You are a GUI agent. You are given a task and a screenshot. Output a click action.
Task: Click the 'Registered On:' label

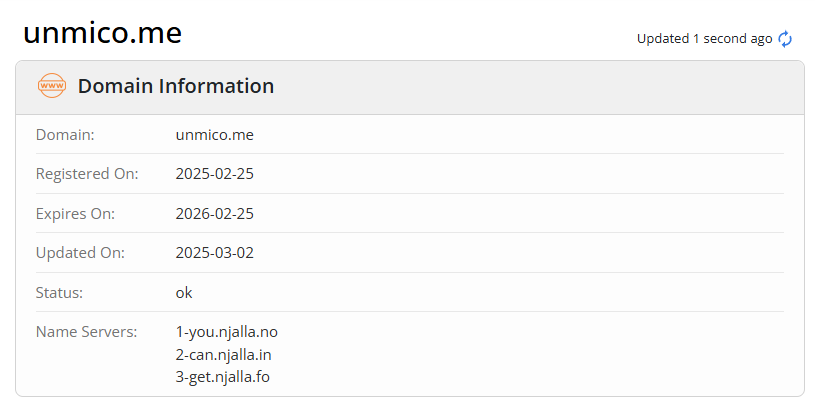87,174
